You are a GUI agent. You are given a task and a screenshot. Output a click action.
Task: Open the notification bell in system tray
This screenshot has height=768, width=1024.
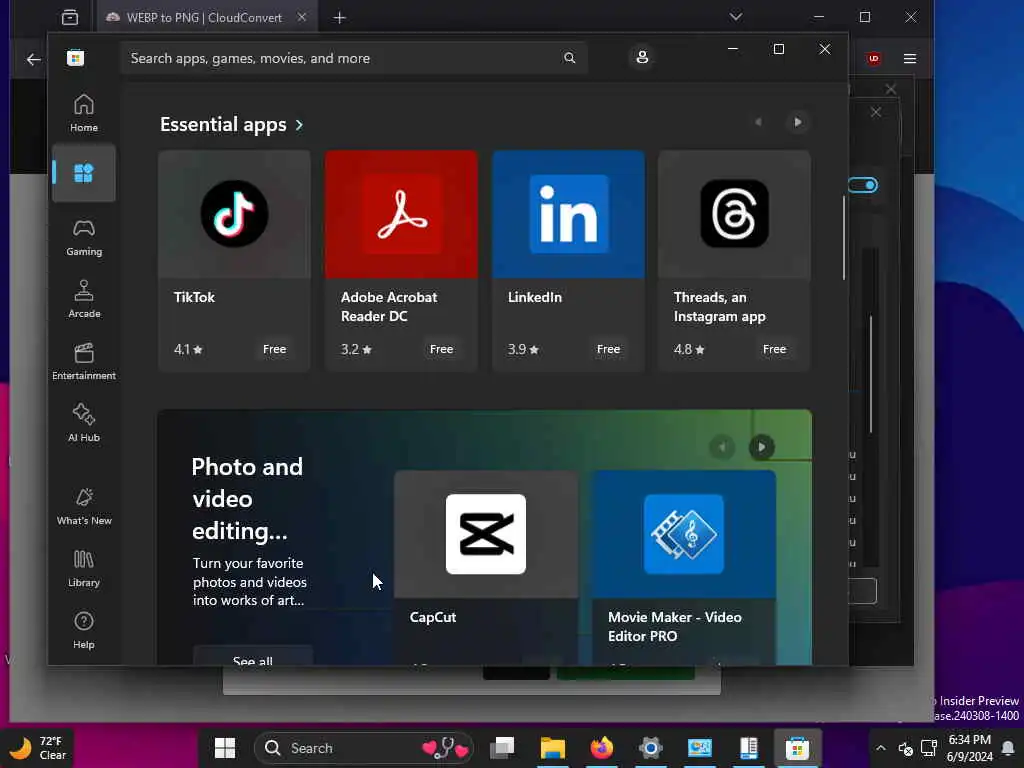(1008, 748)
